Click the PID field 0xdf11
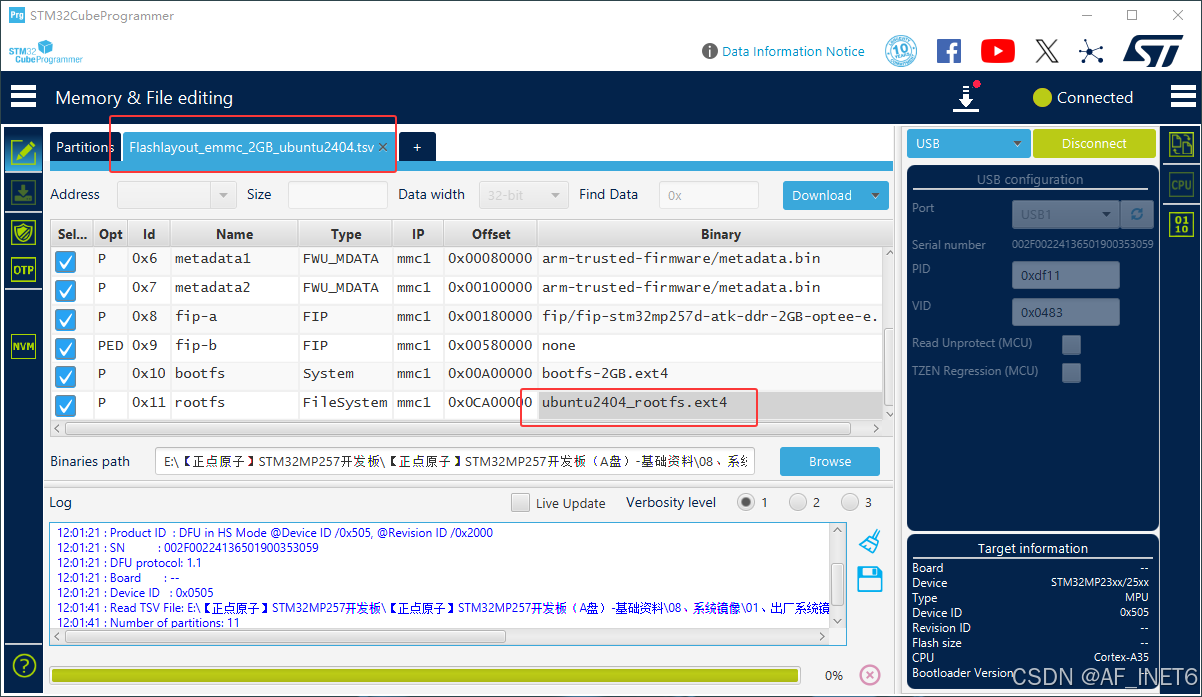 pos(1066,275)
